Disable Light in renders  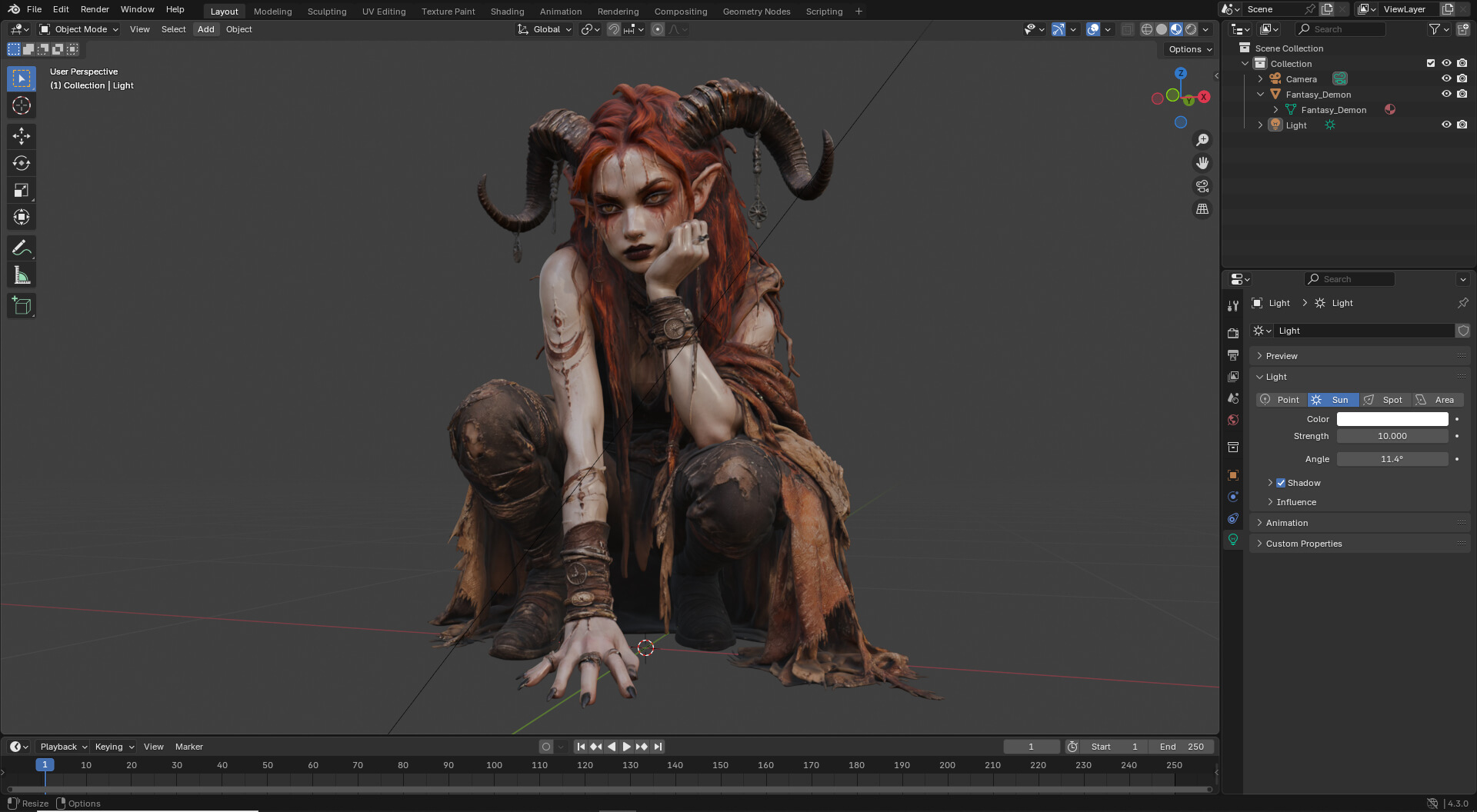[1462, 125]
